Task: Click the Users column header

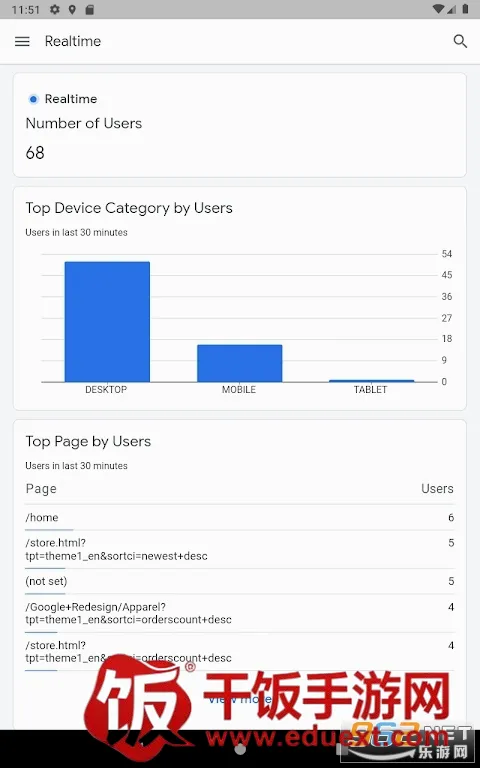Action: [x=437, y=489]
